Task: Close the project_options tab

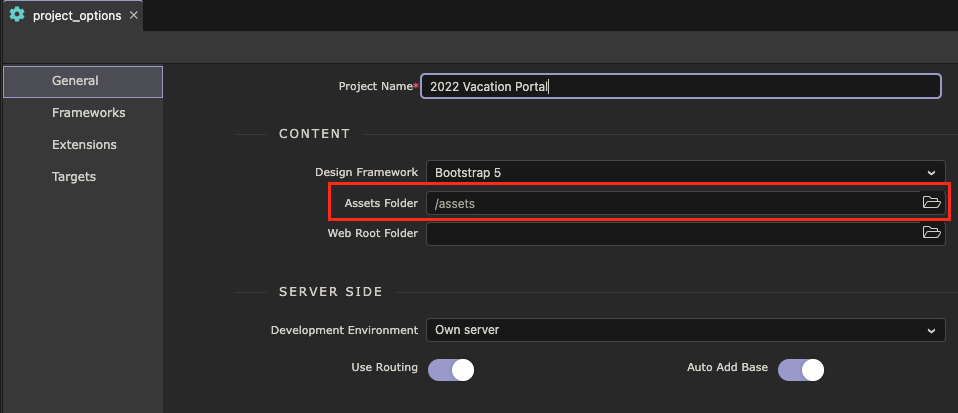Action: point(134,16)
